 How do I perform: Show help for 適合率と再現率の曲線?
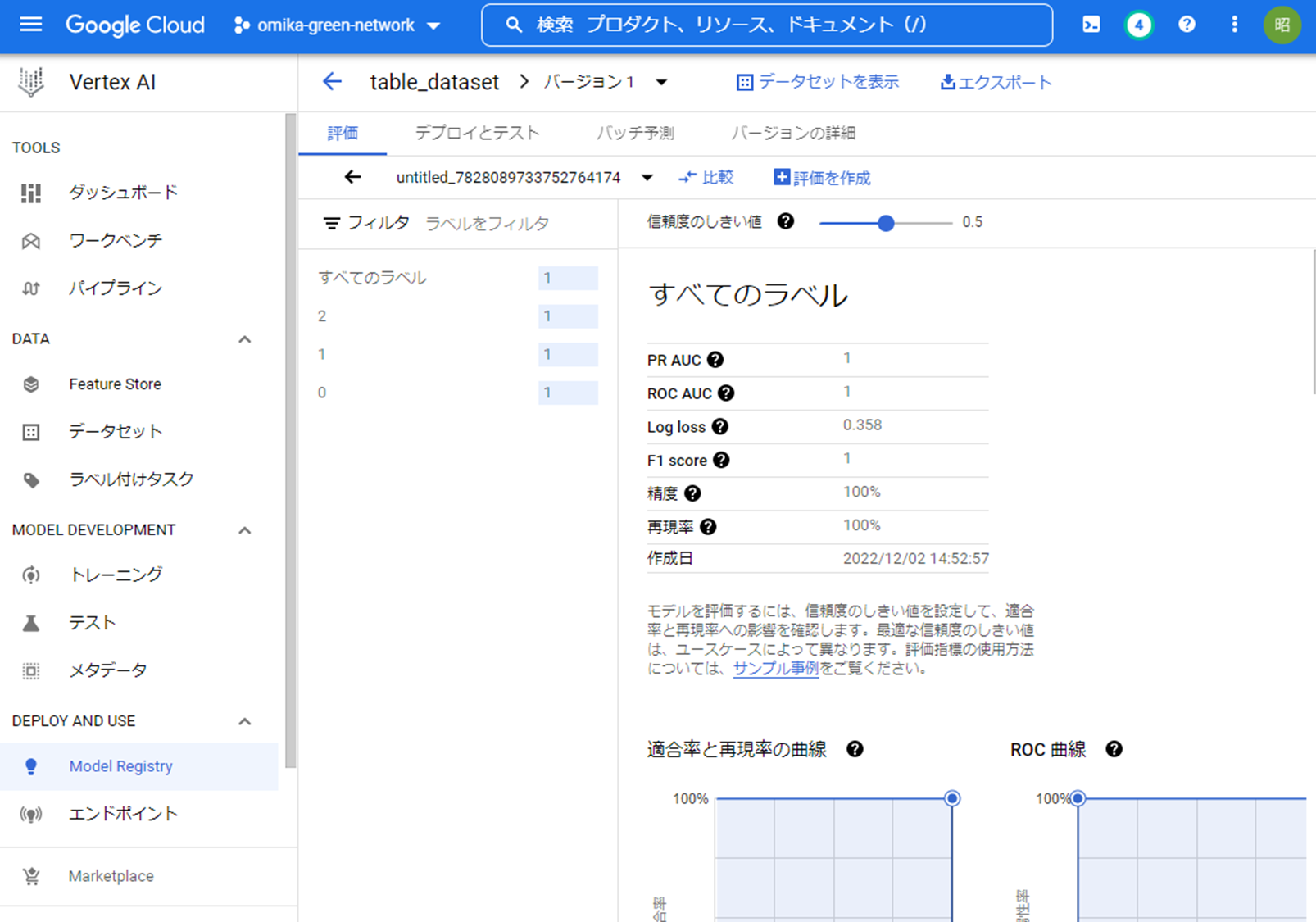(x=855, y=749)
